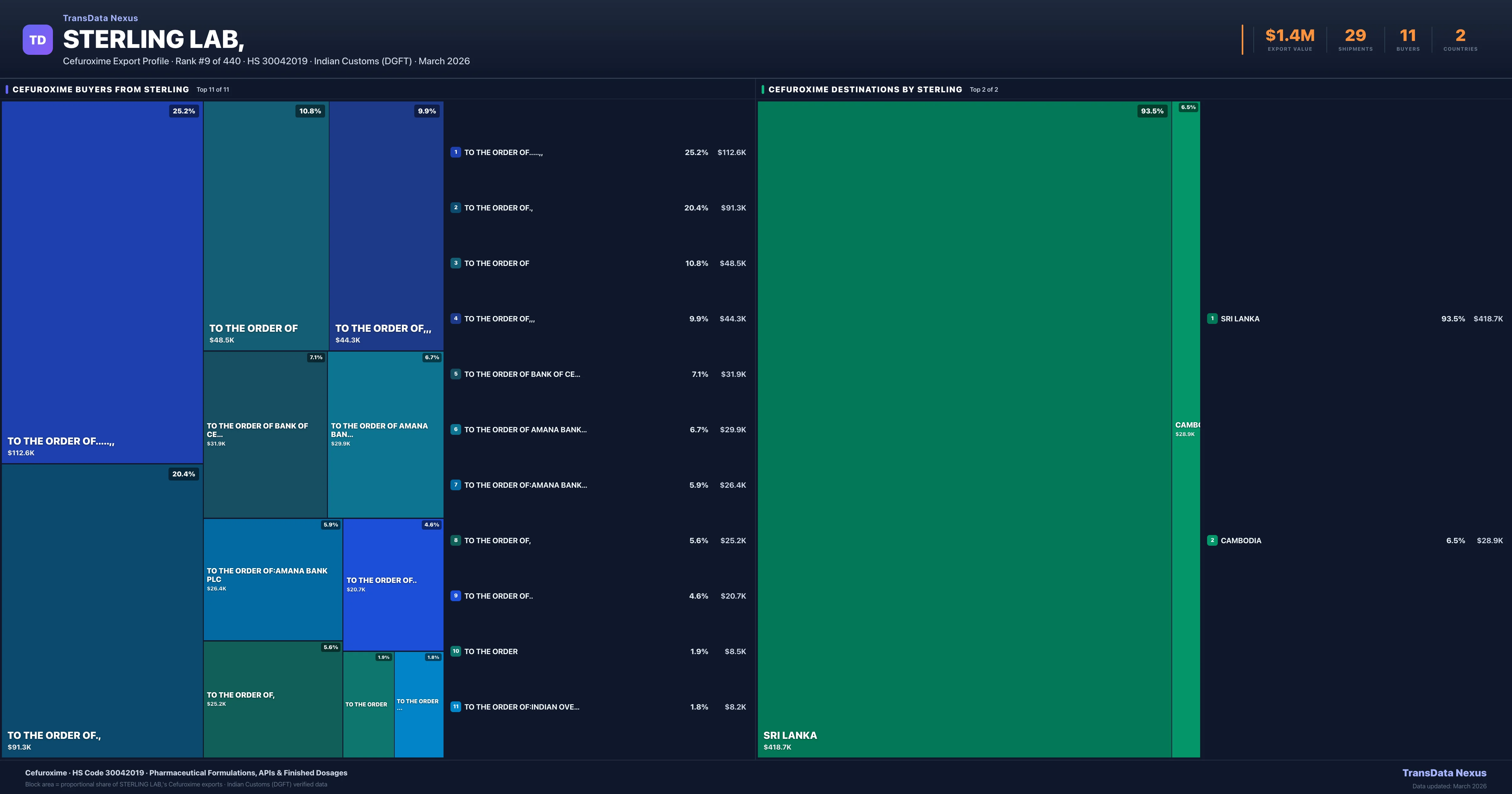Click the Amana Bank 6.7% list row
Image resolution: width=1512 pixels, height=794 pixels.
525,429
